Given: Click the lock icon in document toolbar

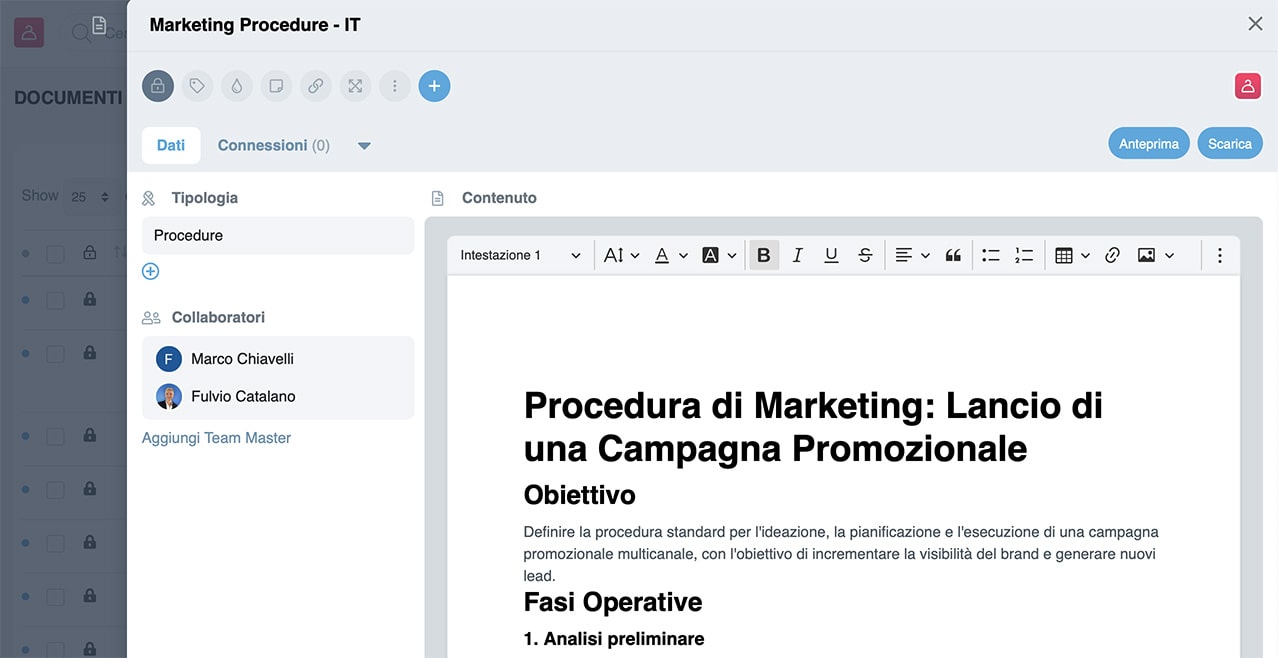Looking at the screenshot, I should tap(158, 86).
